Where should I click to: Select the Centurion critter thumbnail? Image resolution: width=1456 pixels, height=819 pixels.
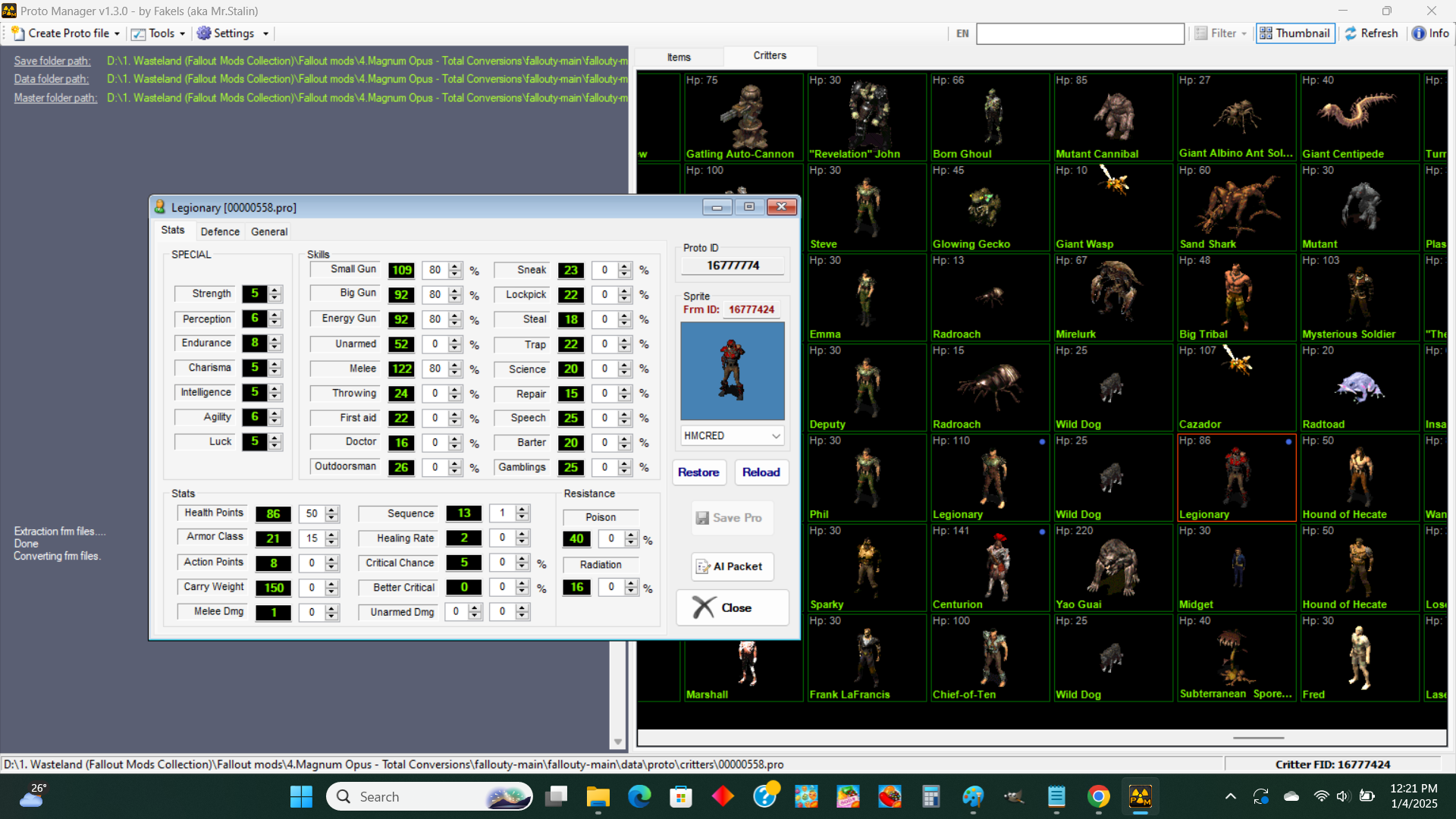[x=990, y=568]
